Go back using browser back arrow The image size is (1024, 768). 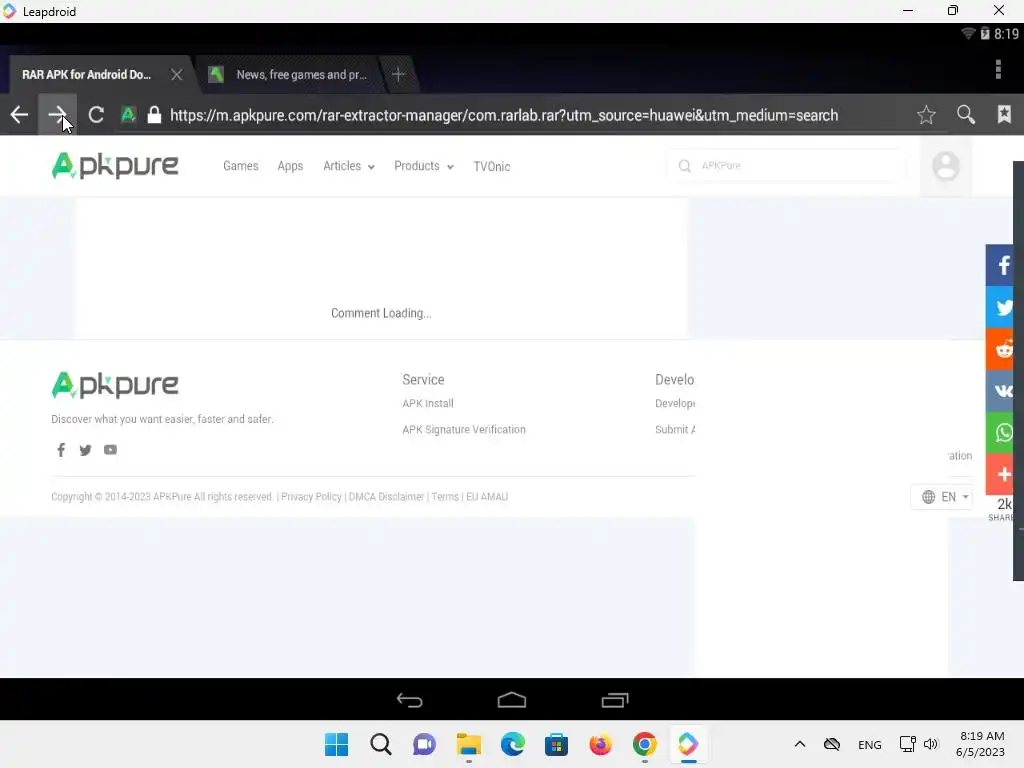[x=19, y=115]
